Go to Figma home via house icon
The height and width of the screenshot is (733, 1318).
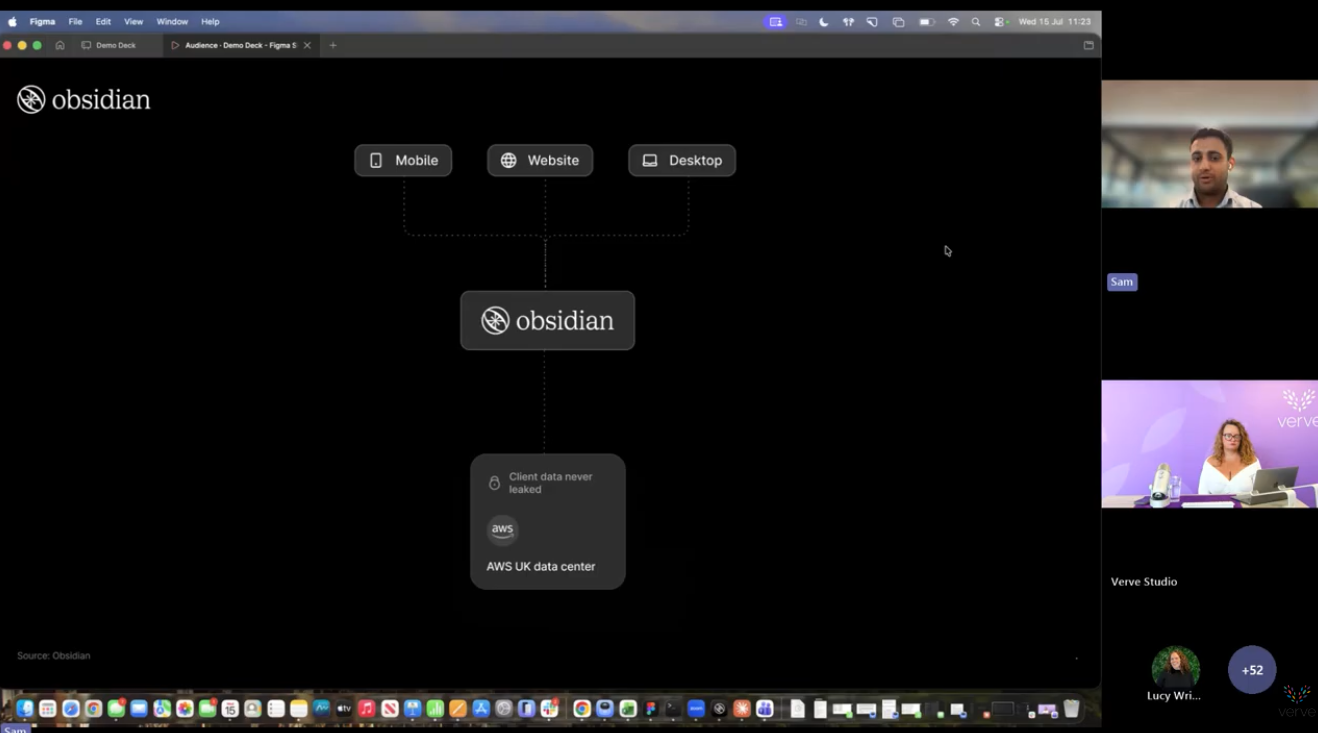(60, 45)
